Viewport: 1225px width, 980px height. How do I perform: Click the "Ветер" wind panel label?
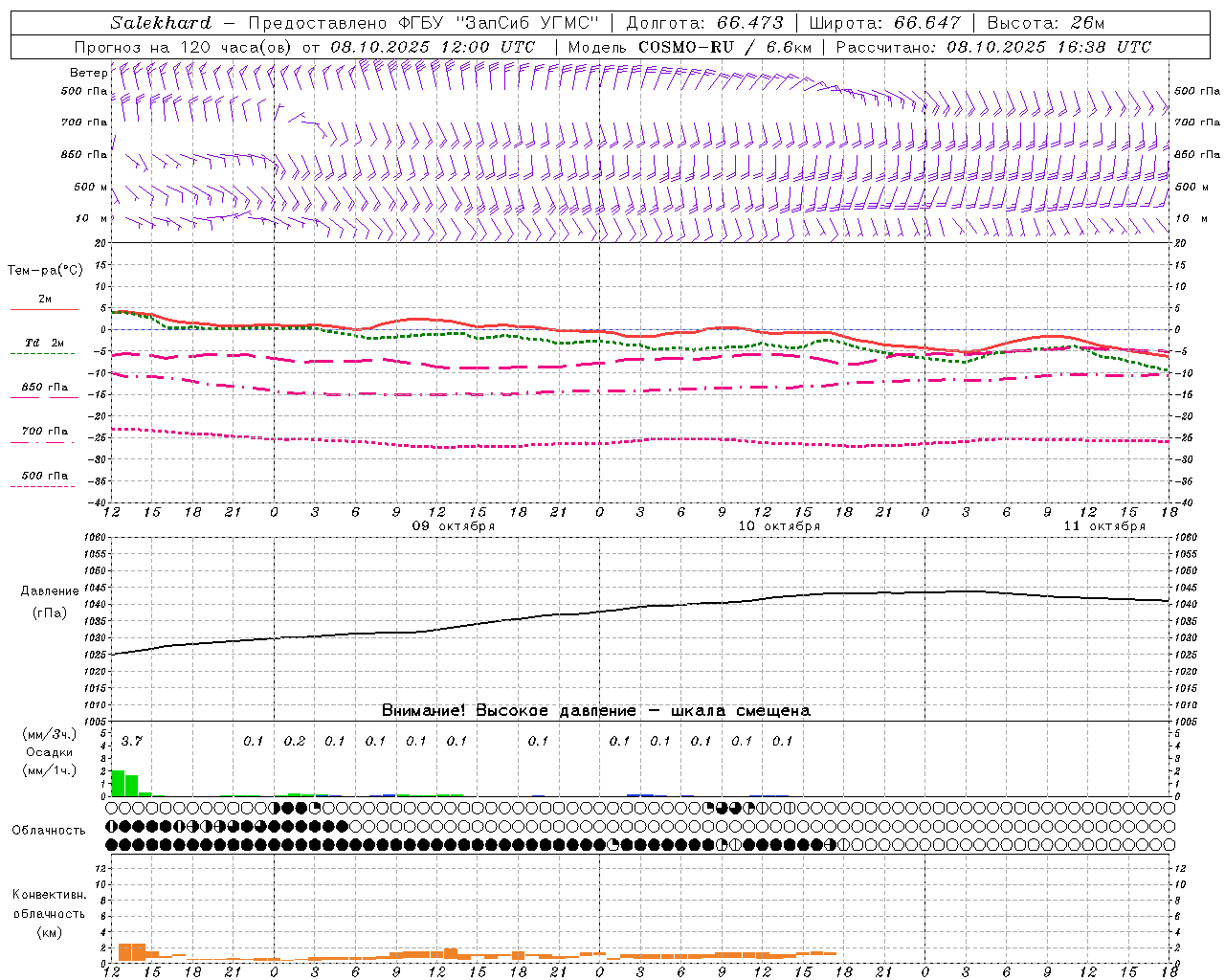point(88,73)
